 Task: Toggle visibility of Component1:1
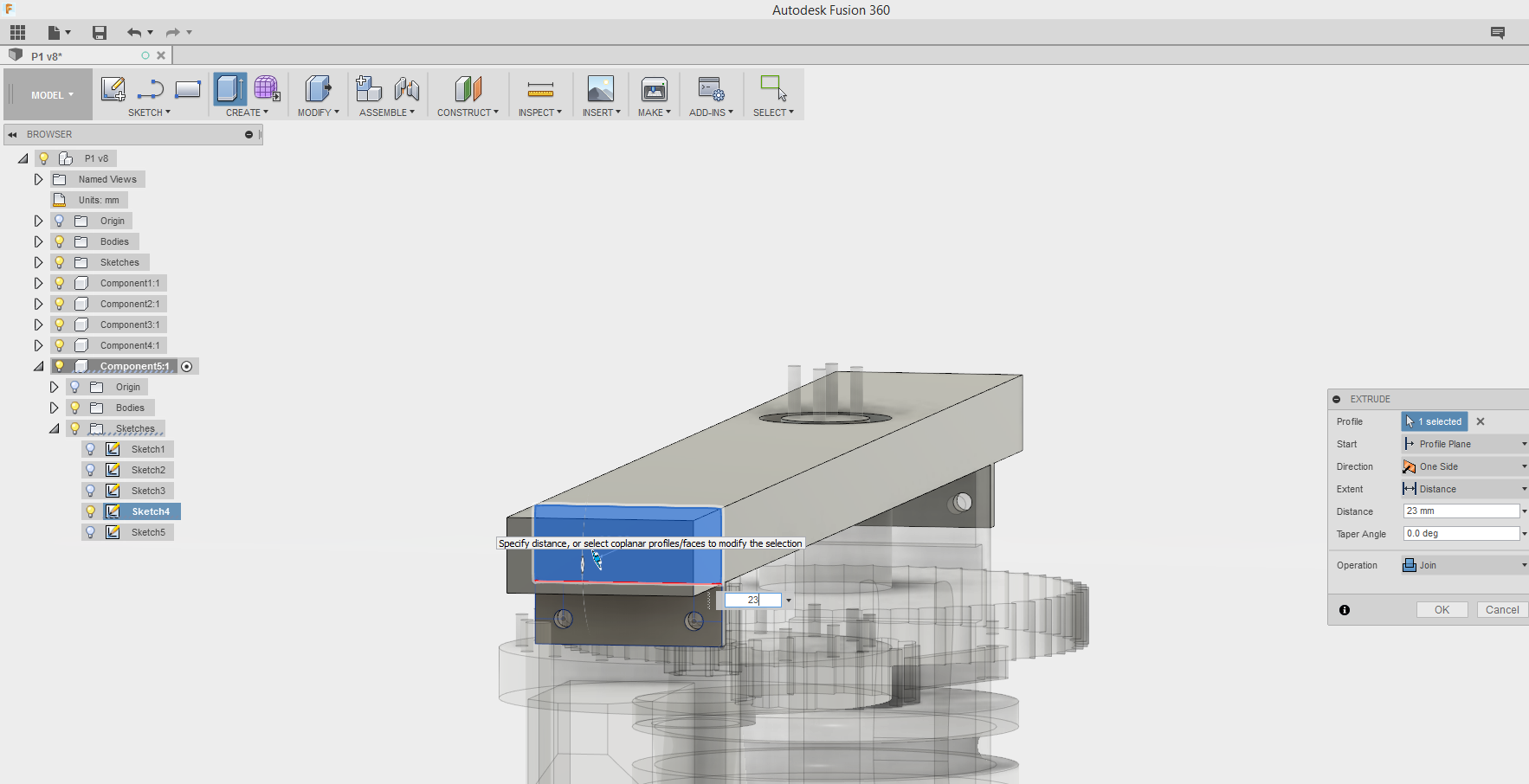point(60,283)
